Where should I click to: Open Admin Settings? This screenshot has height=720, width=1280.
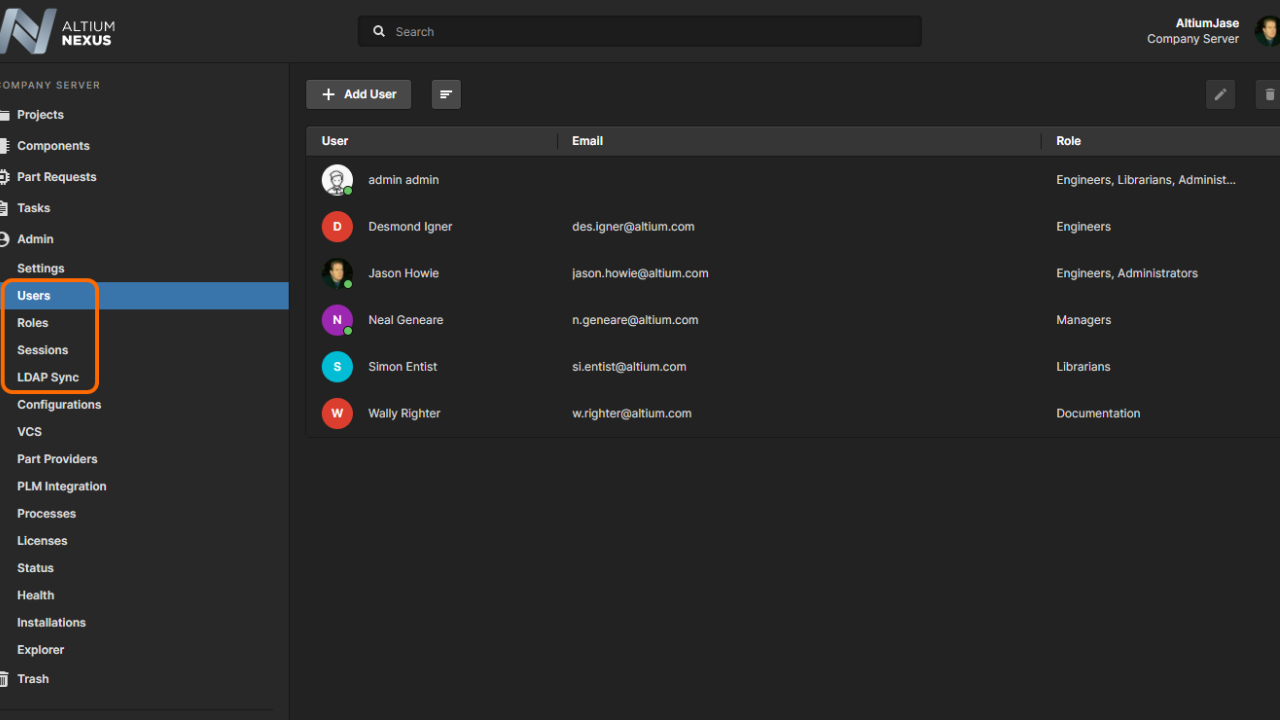pos(40,268)
